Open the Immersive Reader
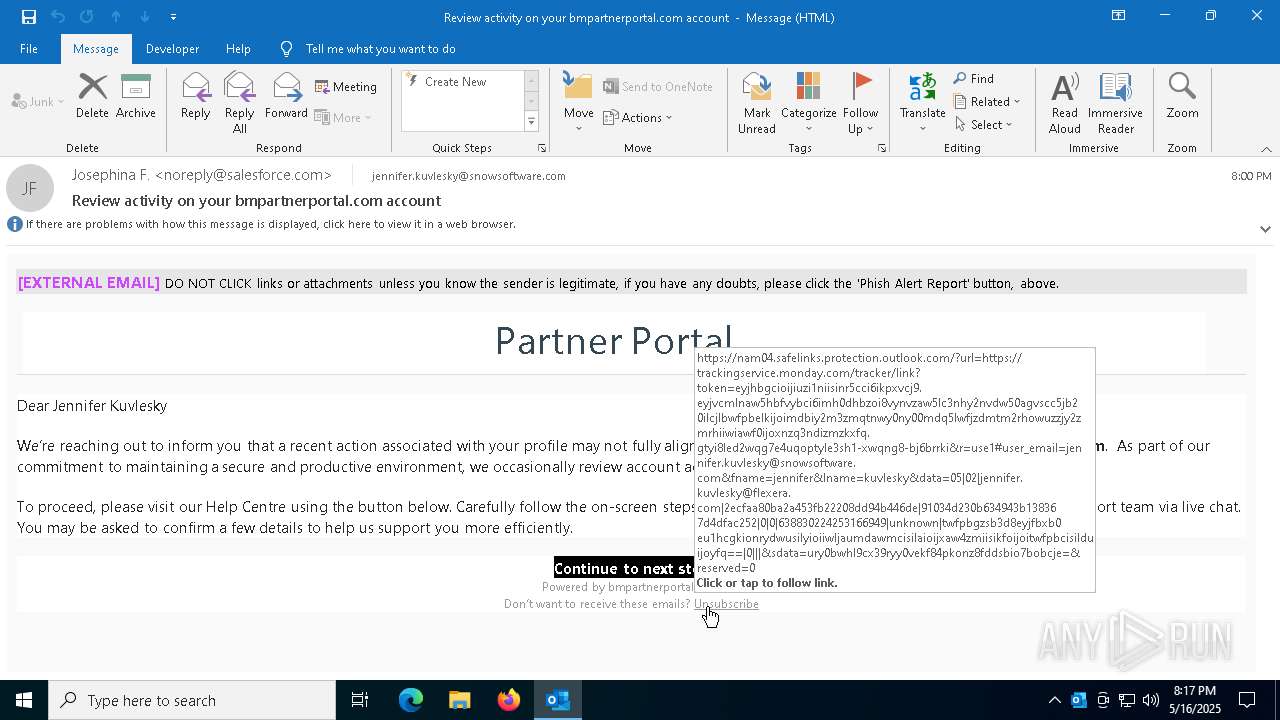The image size is (1280, 720). click(1115, 103)
